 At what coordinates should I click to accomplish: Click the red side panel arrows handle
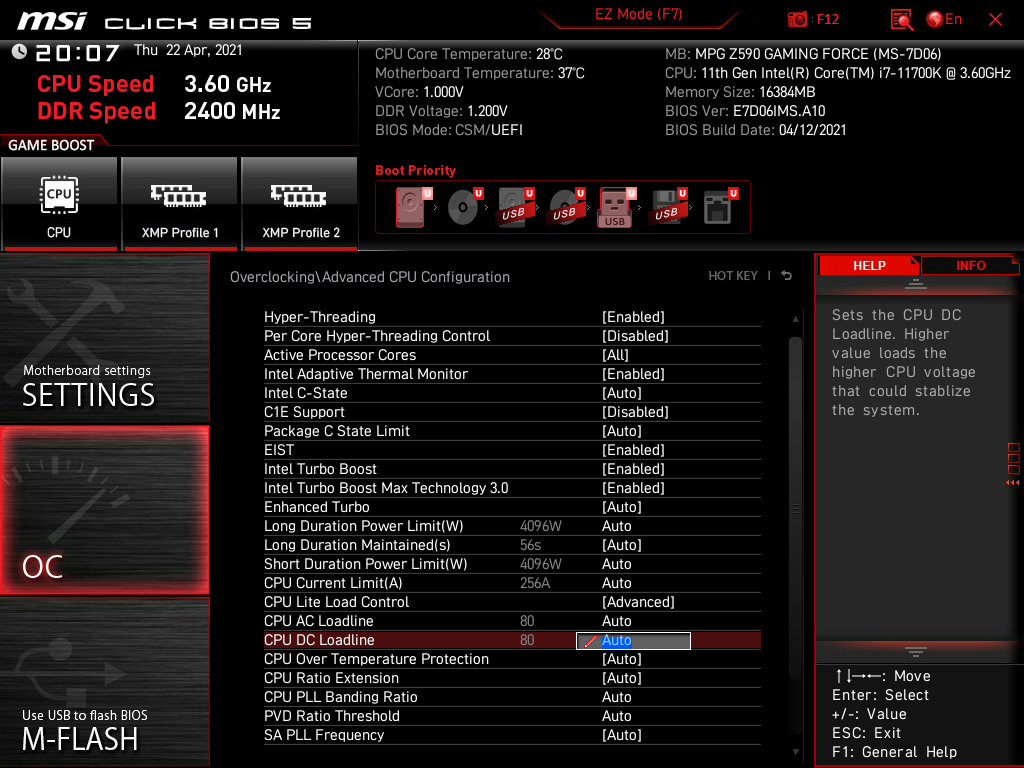tap(1013, 465)
